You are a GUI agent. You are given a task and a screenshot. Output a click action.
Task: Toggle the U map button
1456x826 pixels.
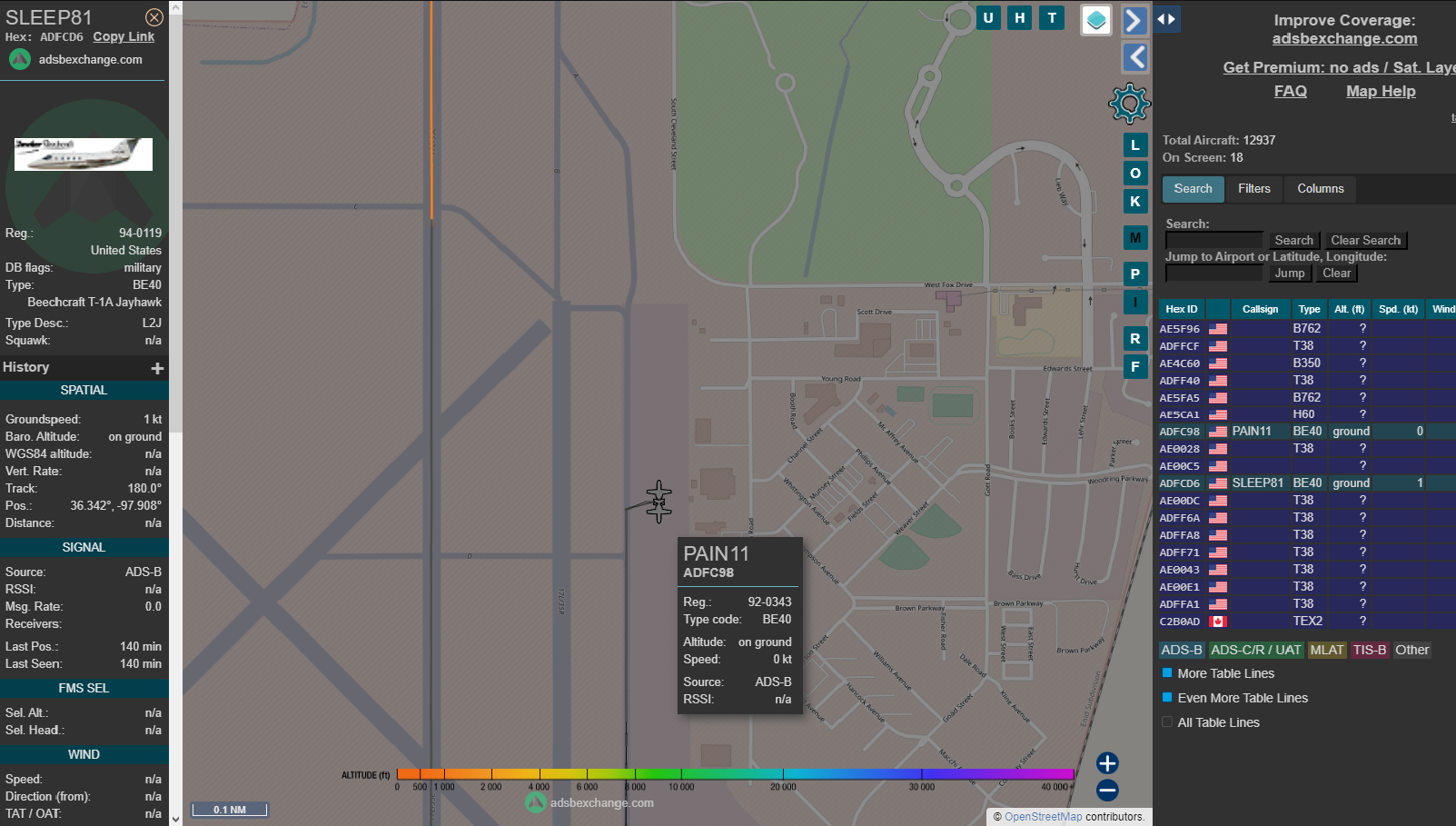988,17
